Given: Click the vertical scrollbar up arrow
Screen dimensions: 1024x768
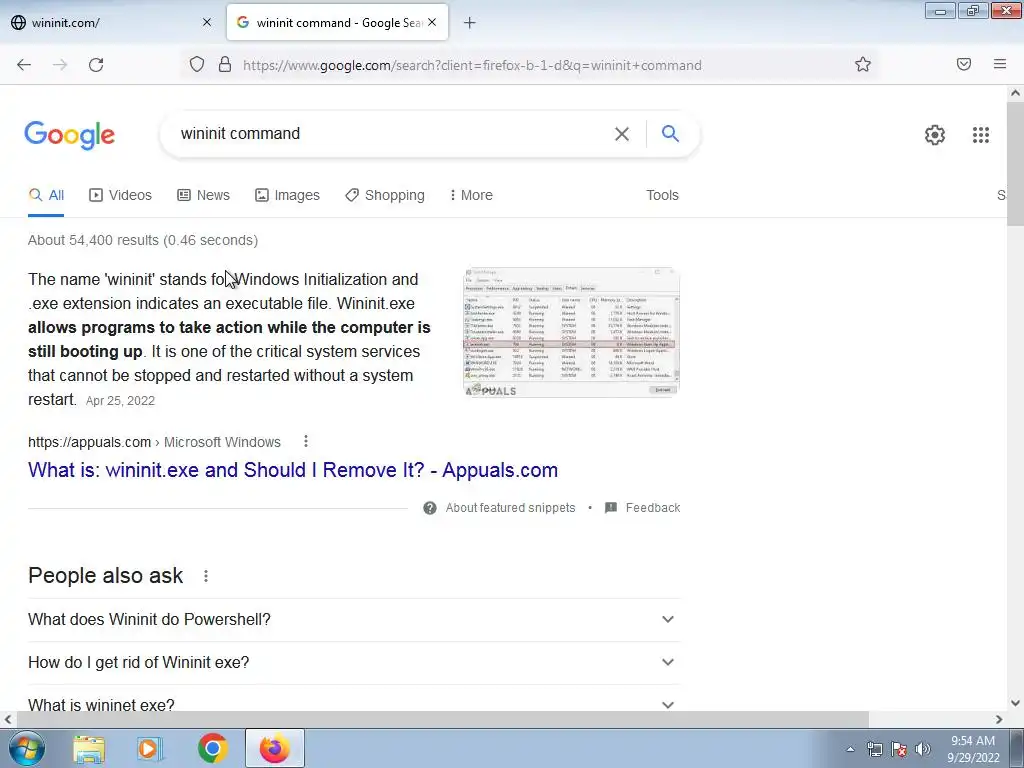Looking at the screenshot, I should pyautogui.click(x=1015, y=93).
